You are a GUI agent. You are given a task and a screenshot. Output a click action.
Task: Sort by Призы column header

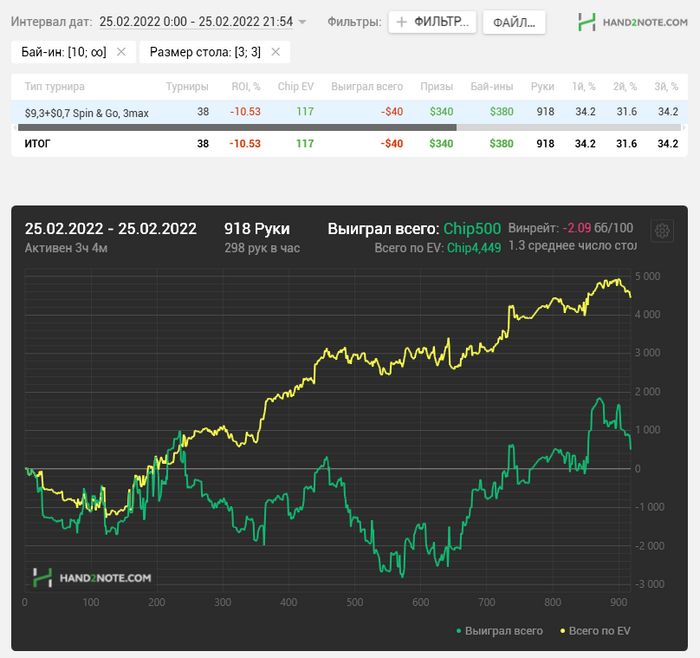[x=437, y=87]
